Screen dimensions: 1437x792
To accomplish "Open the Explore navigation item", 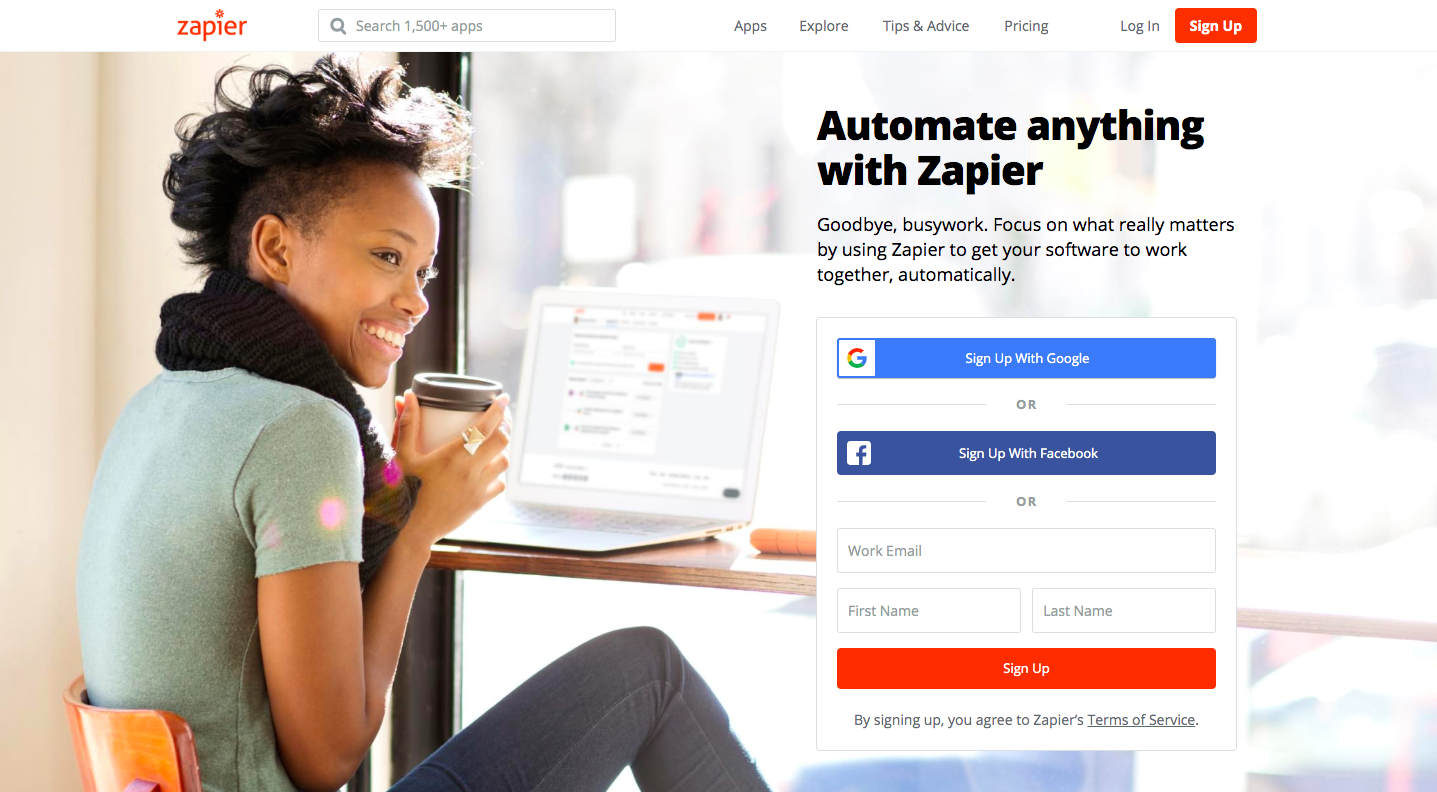I will 824,26.
